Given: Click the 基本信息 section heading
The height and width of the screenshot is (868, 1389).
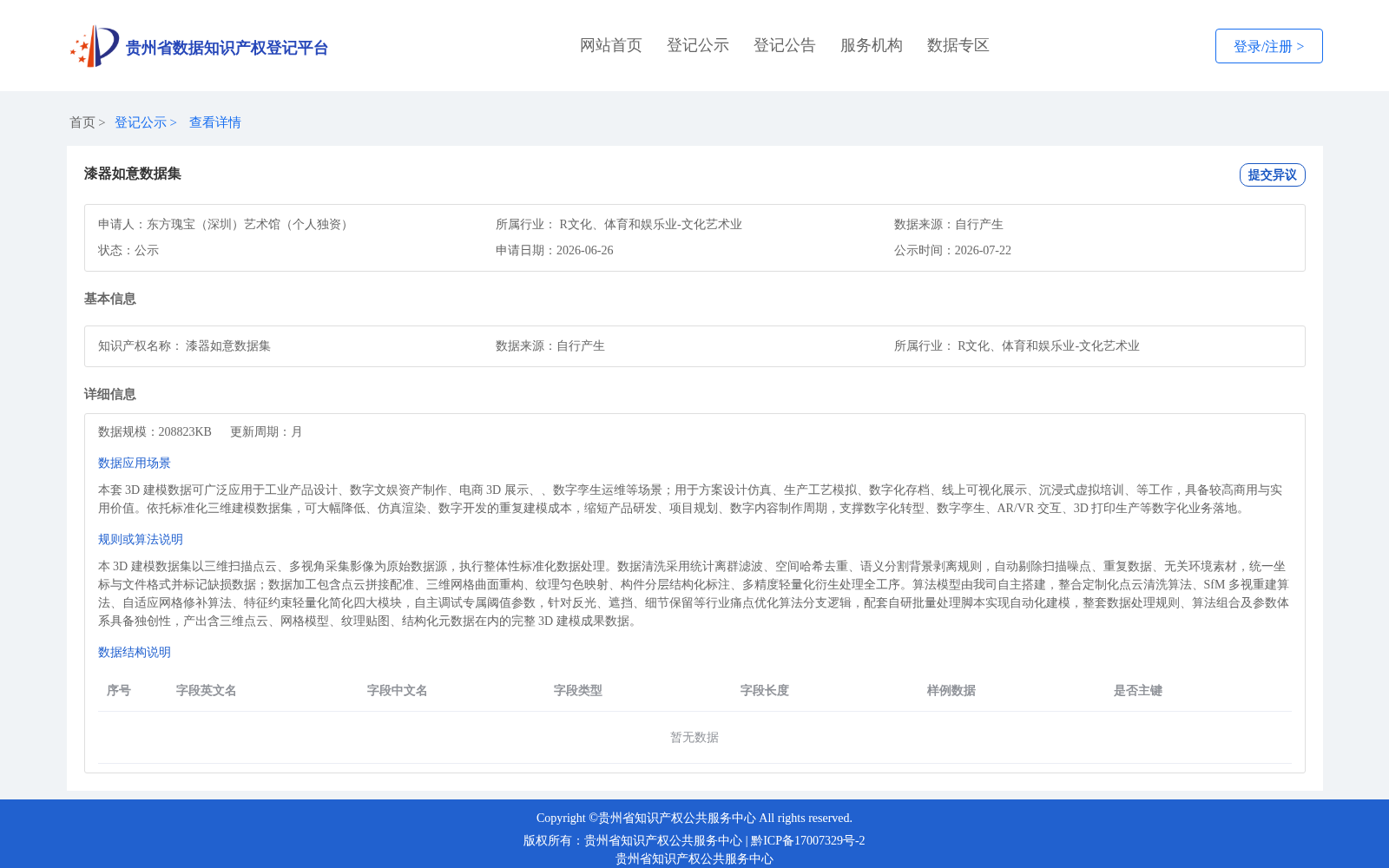Looking at the screenshot, I should [x=110, y=299].
